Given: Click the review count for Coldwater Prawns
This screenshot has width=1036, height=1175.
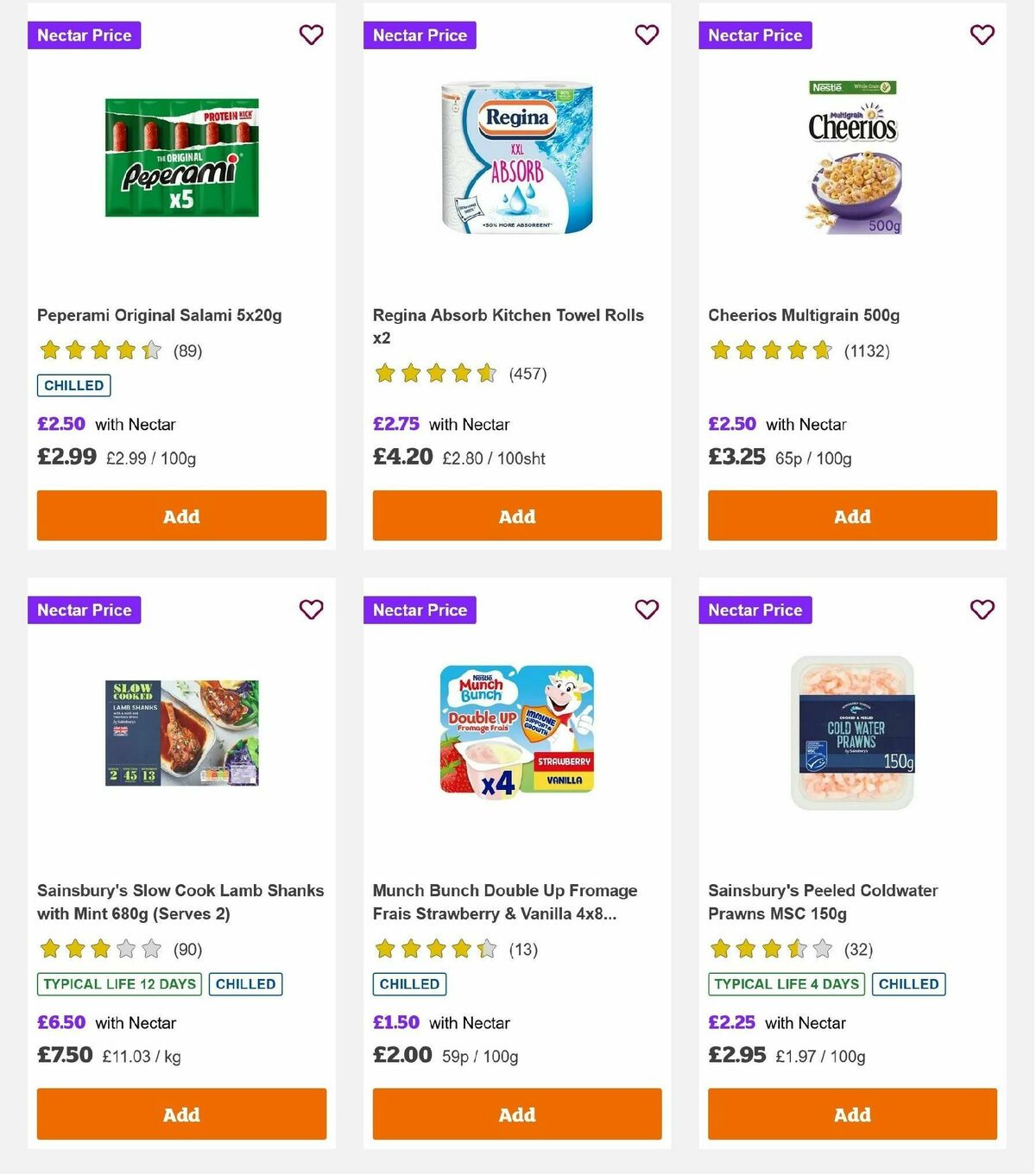Looking at the screenshot, I should point(859,950).
